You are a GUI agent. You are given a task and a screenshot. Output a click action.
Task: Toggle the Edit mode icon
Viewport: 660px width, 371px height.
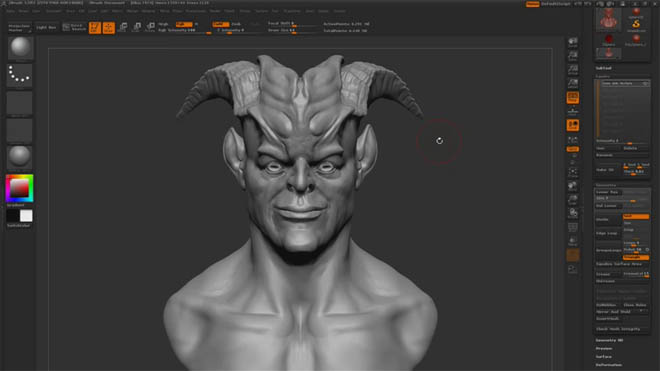coord(95,28)
